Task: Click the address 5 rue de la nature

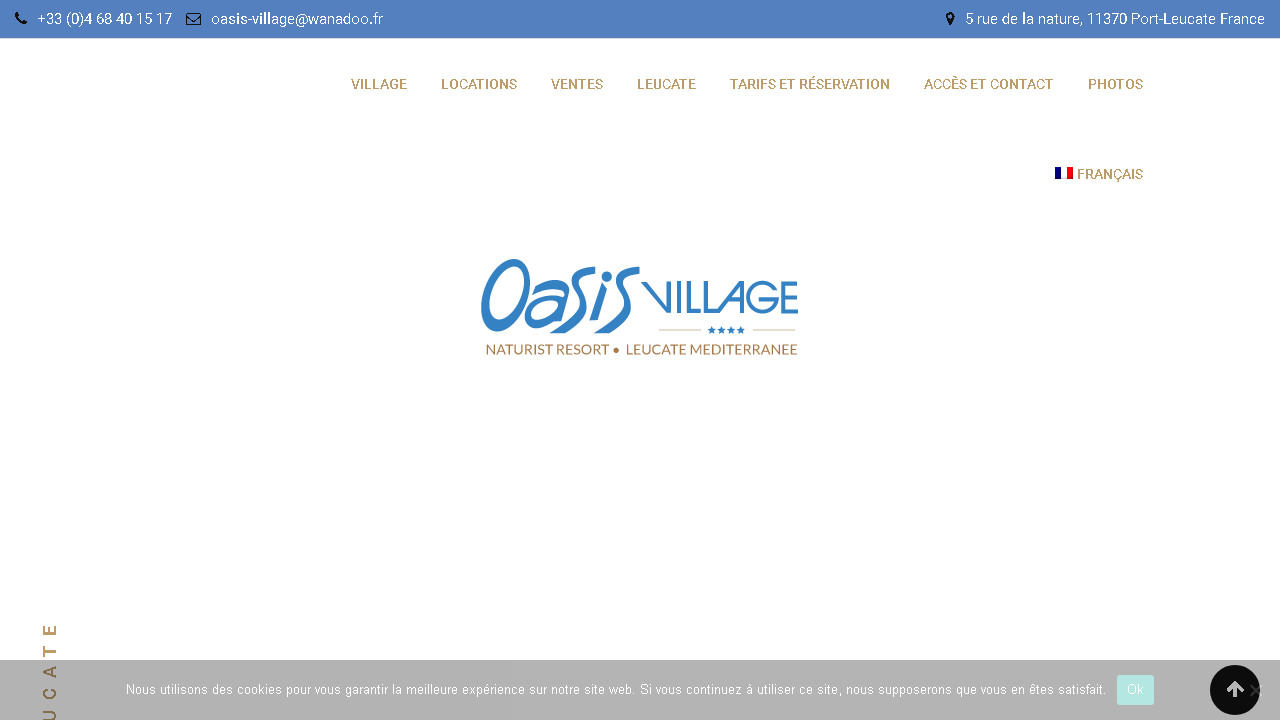Action: coord(1115,19)
